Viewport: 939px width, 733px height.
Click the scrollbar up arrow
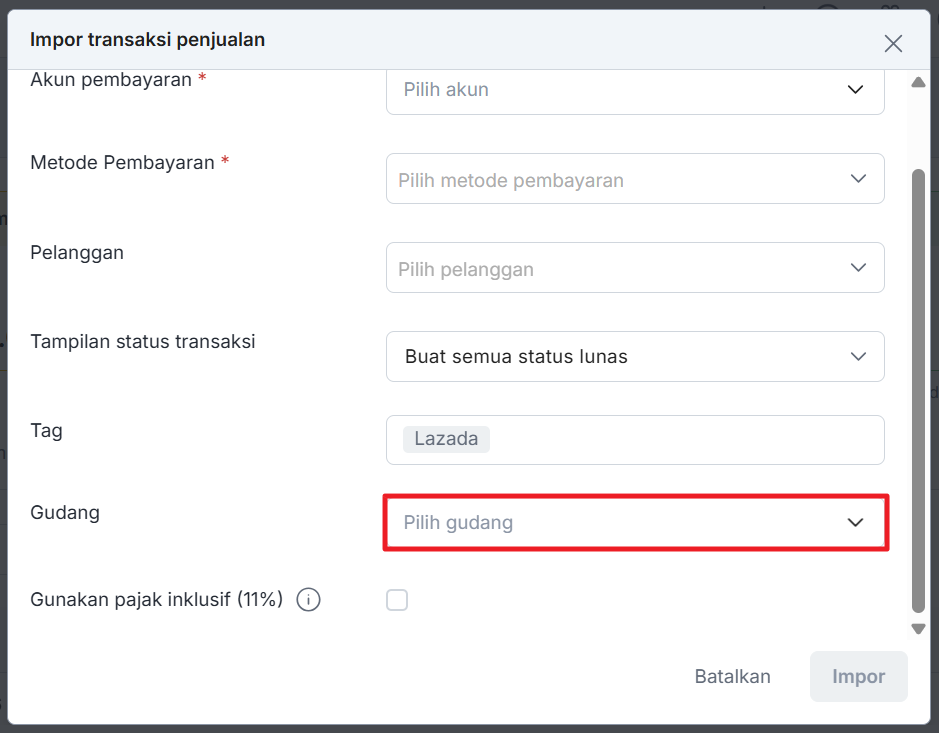tap(918, 82)
